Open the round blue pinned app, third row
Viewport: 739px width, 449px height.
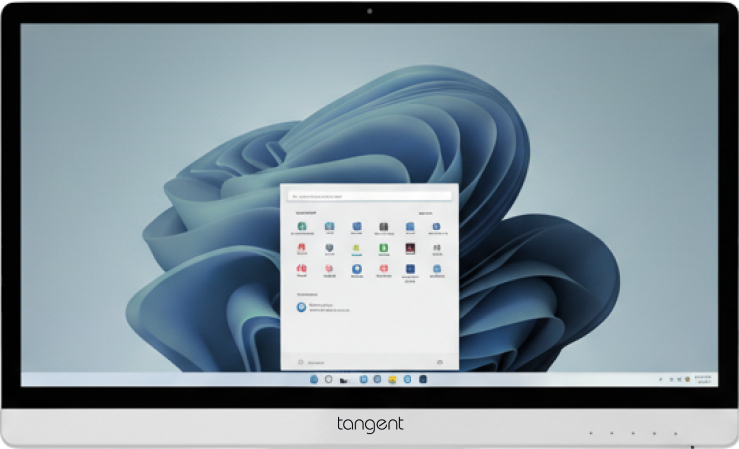[x=355, y=269]
